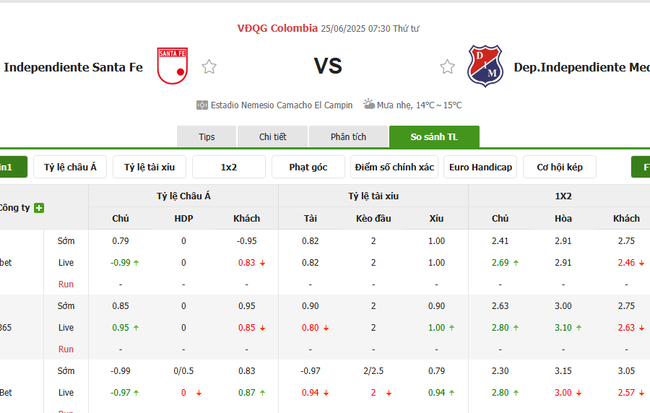Select the 1x2 filter button
The height and width of the screenshot is (413, 650).
coord(229,167)
